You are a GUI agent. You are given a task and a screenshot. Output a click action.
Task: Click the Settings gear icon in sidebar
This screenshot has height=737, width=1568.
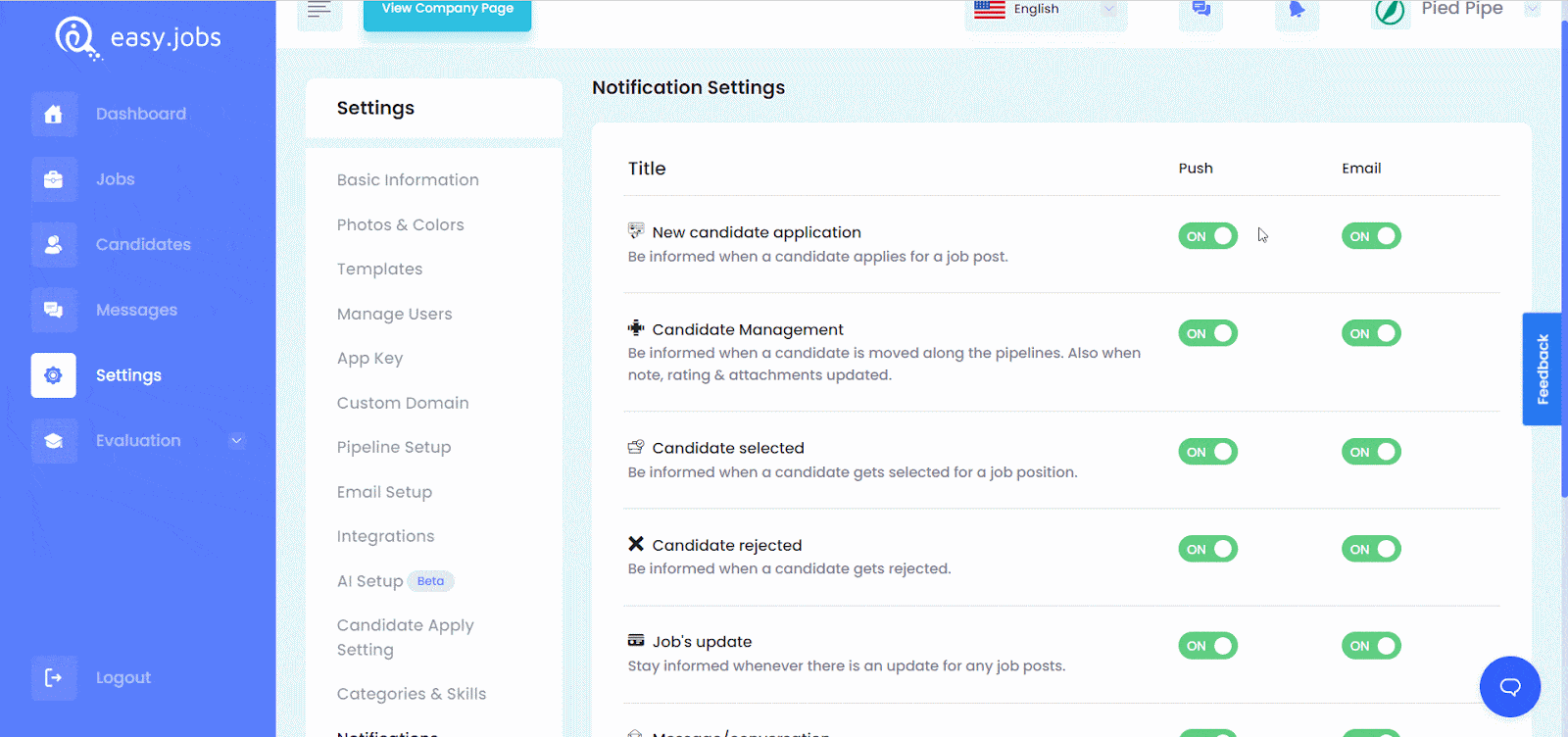tap(54, 375)
